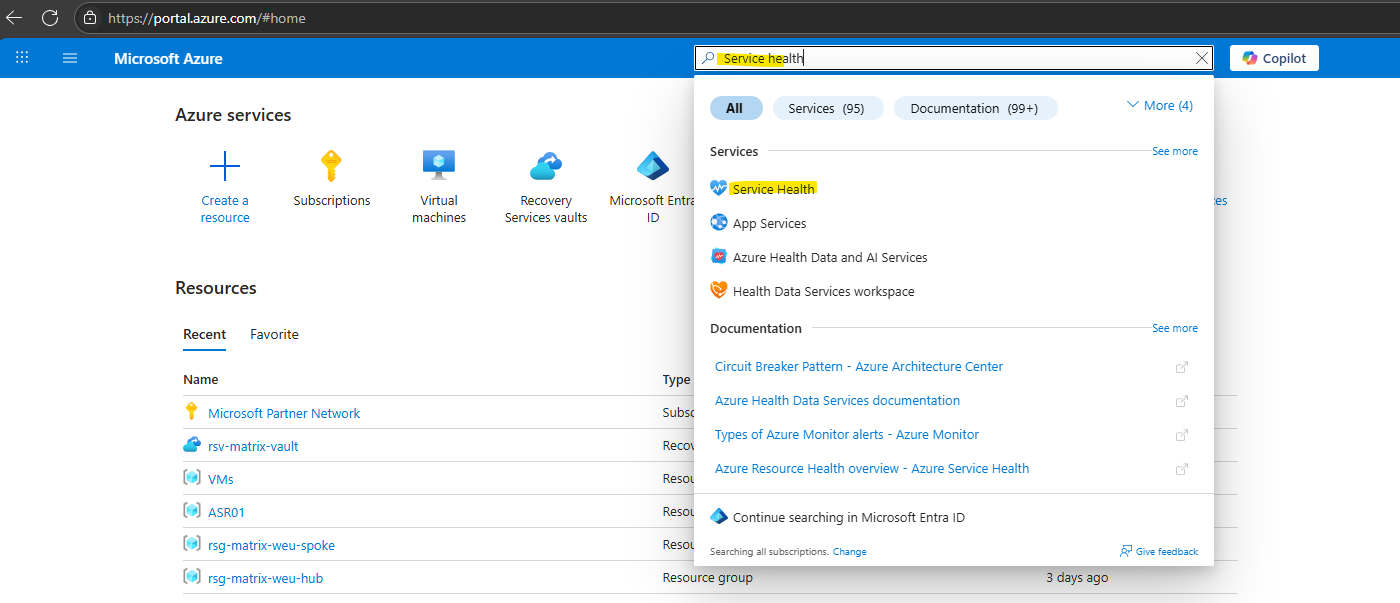Go back with the browser back arrow
The image size is (1400, 603).
point(14,18)
